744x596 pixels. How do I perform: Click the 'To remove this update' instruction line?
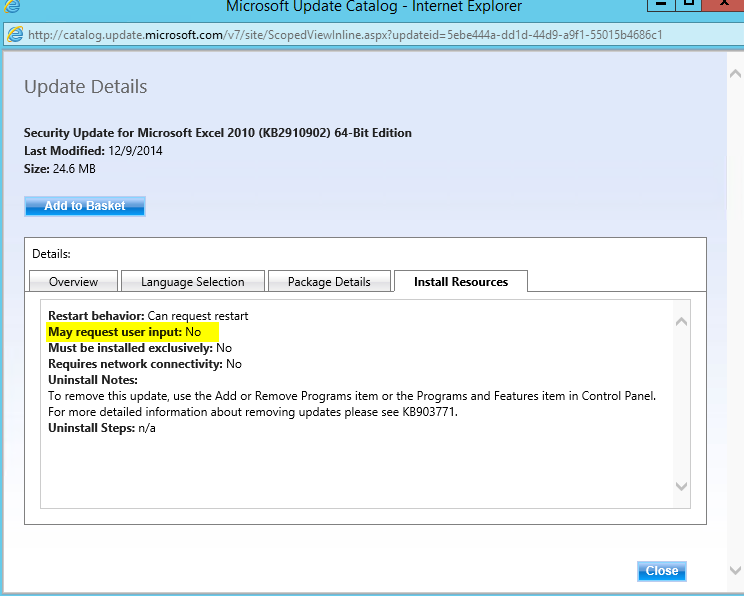click(352, 396)
